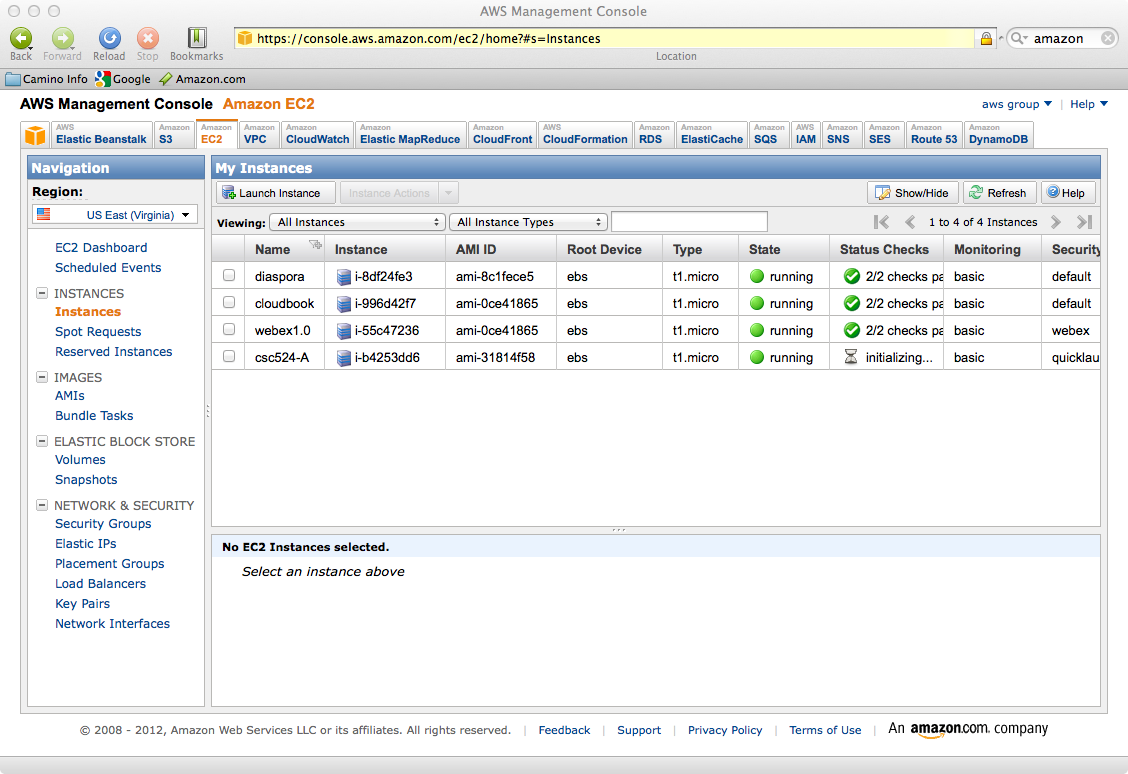This screenshot has width=1128, height=774.
Task: Check the cloudbook instance checkbox
Action: pos(229,302)
